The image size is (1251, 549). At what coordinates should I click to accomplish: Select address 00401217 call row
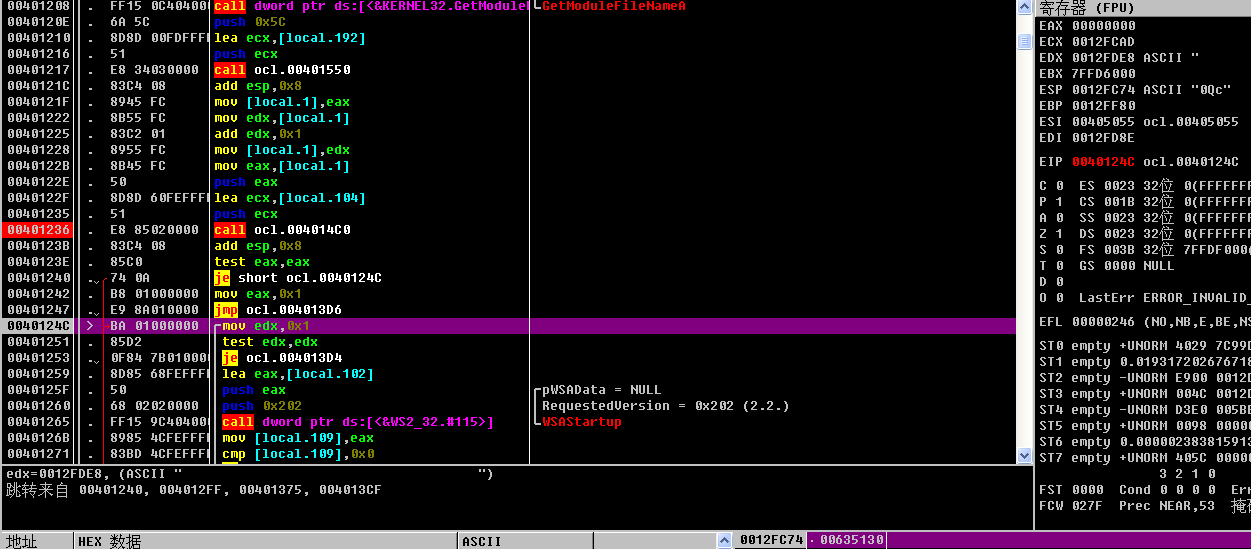(x=38, y=70)
